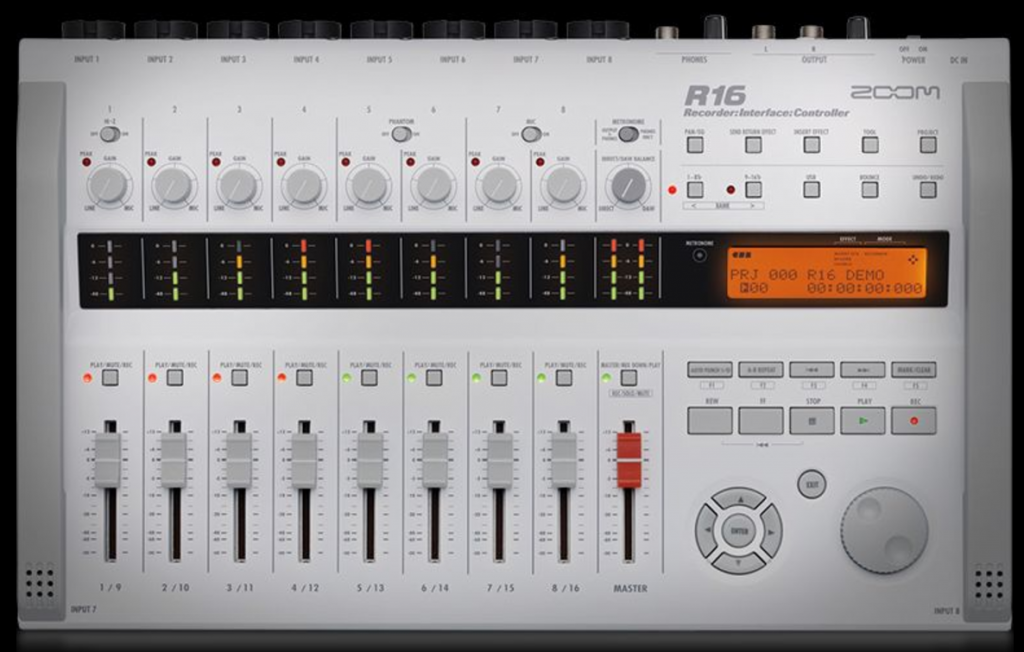Toggle PLAY/MUTE/REC status for track 4/12
This screenshot has width=1024, height=652.
[x=304, y=378]
